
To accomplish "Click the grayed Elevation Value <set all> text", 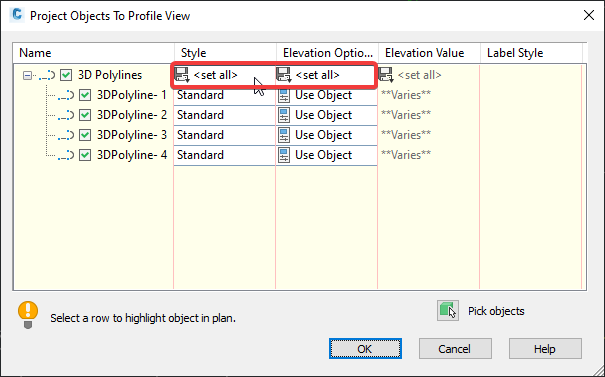I will tap(419, 75).
